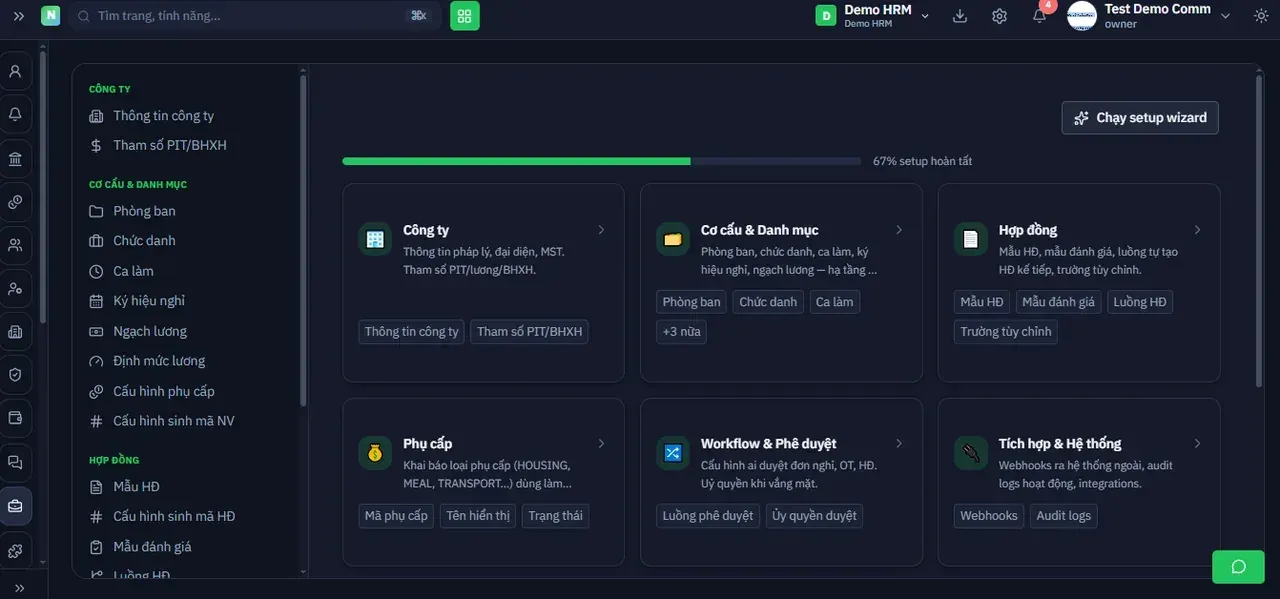This screenshot has height=599, width=1280.
Task: Open Thông tin công ty in the sidebar
Action: (163, 116)
